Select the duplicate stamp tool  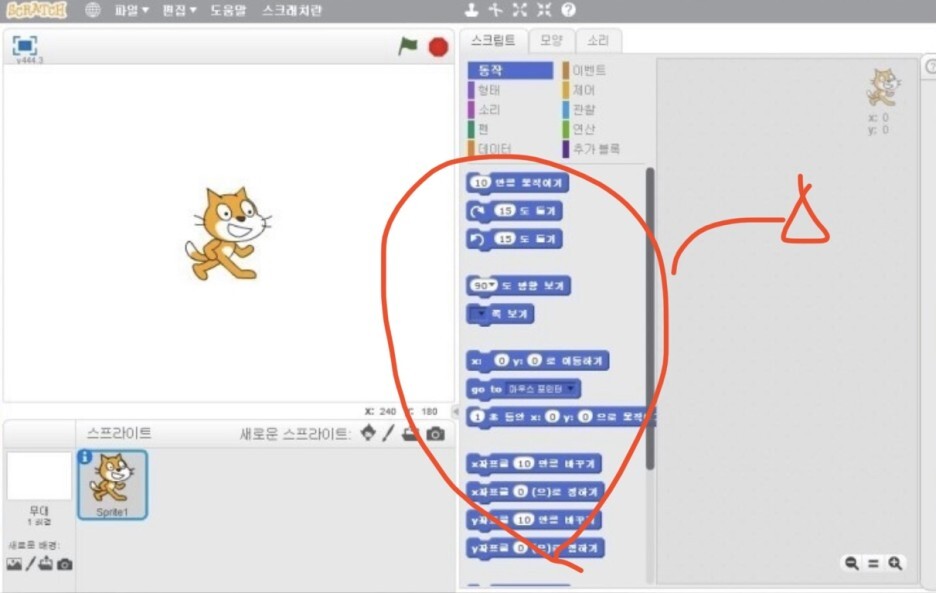(x=472, y=10)
